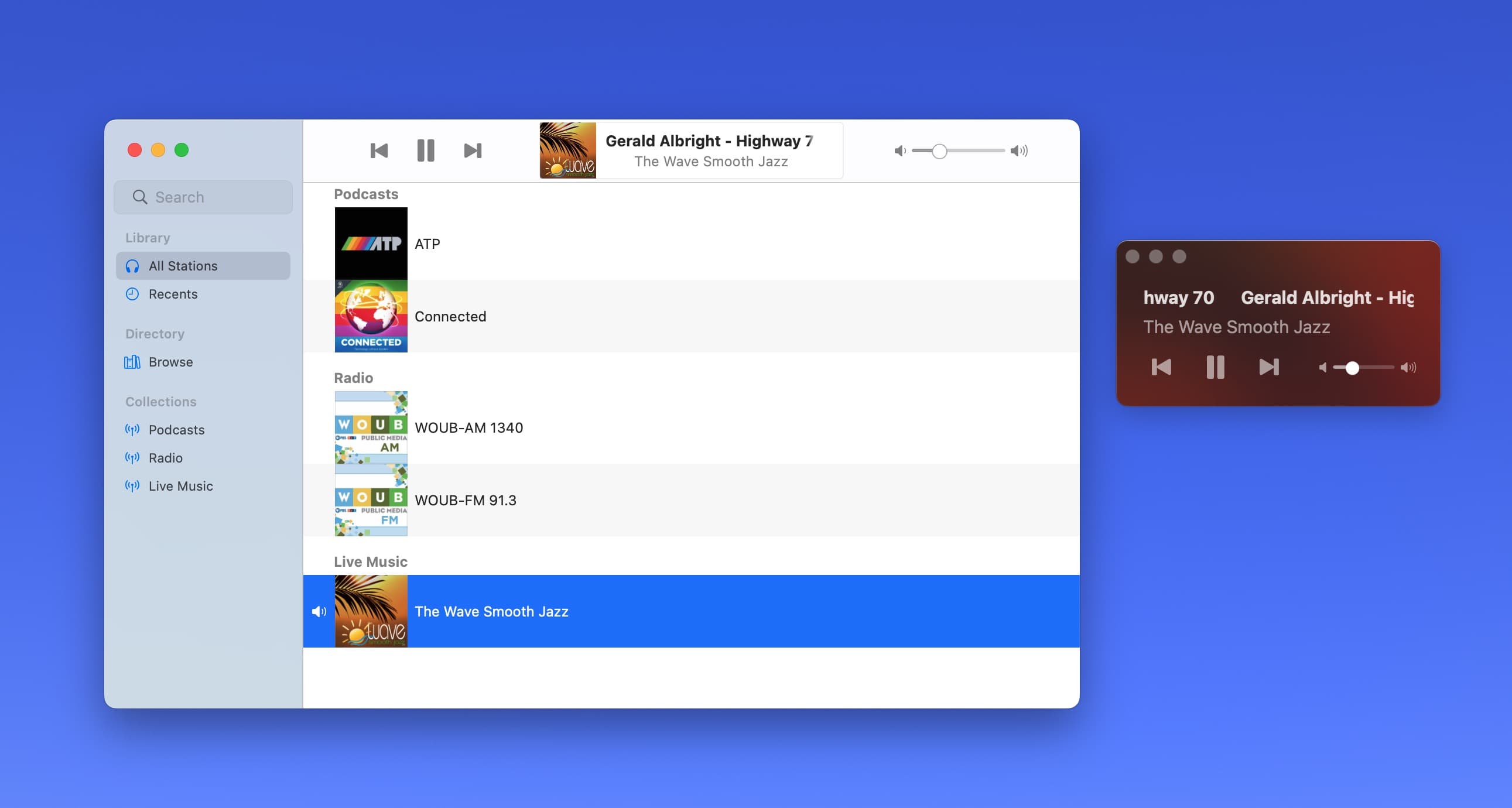Click the now playing Wave album artwork

tap(567, 150)
